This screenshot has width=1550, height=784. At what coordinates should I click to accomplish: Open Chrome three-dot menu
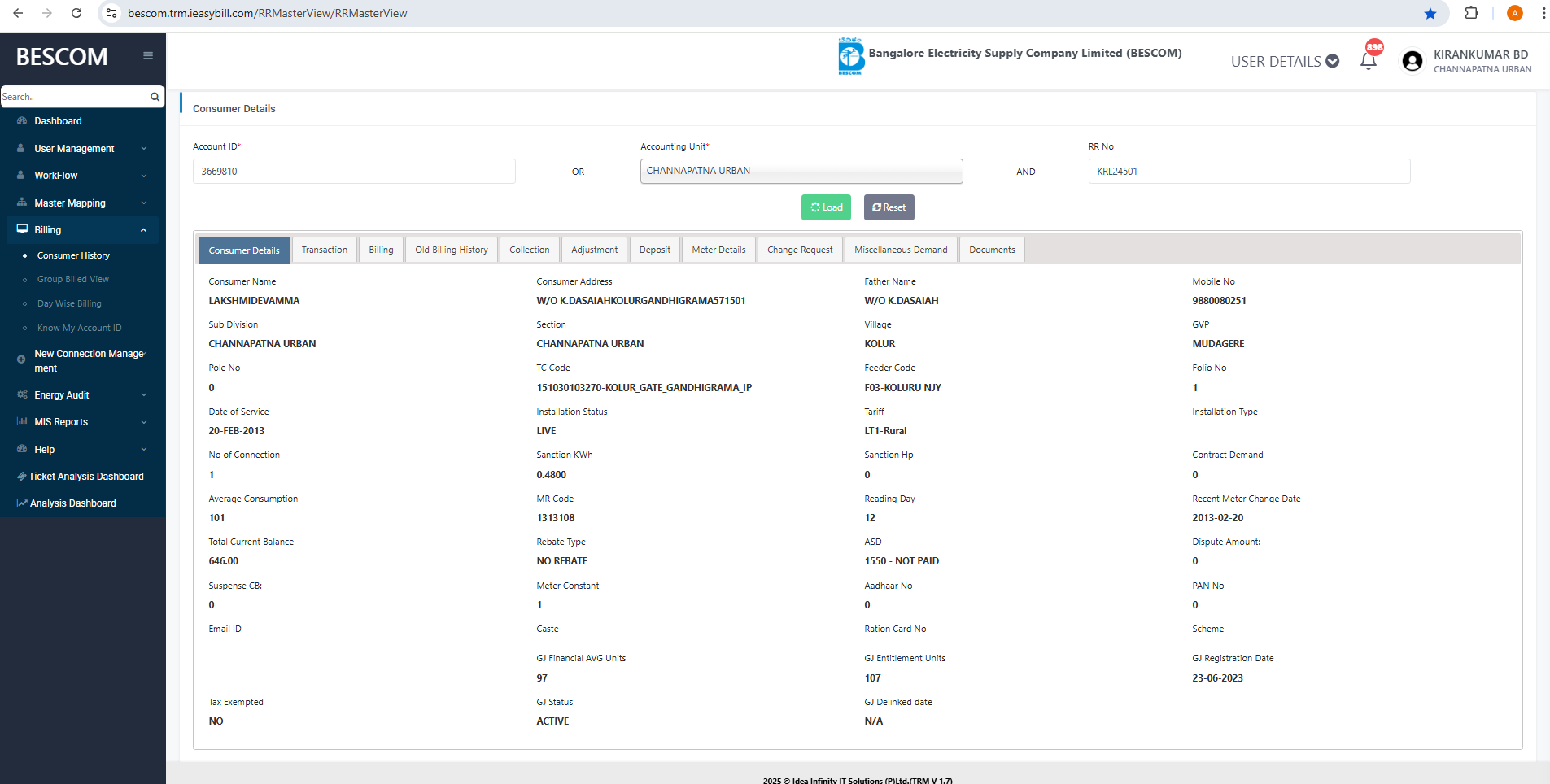tap(1543, 13)
